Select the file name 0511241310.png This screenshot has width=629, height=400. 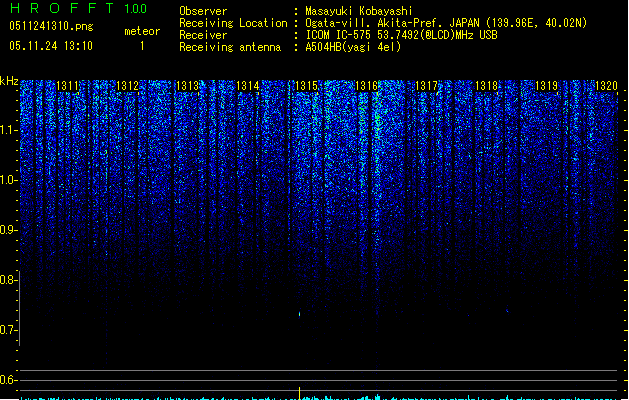point(51,26)
